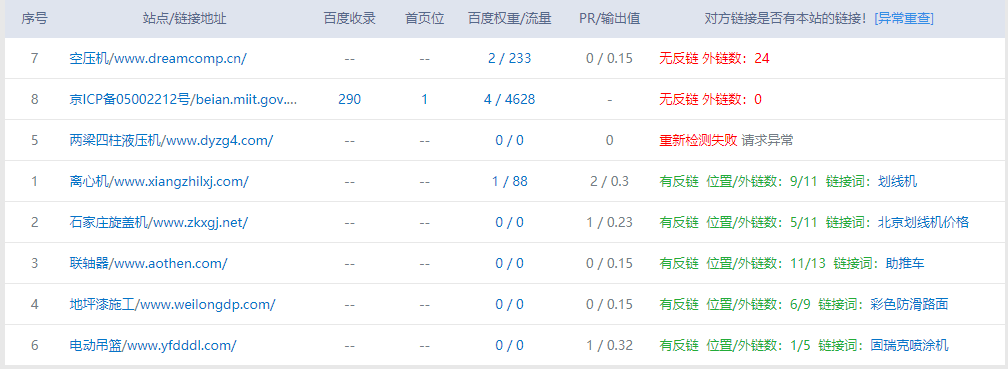Screen dimensions: 1008x369
Task: Click 请求异常 text
Action: [767, 140]
